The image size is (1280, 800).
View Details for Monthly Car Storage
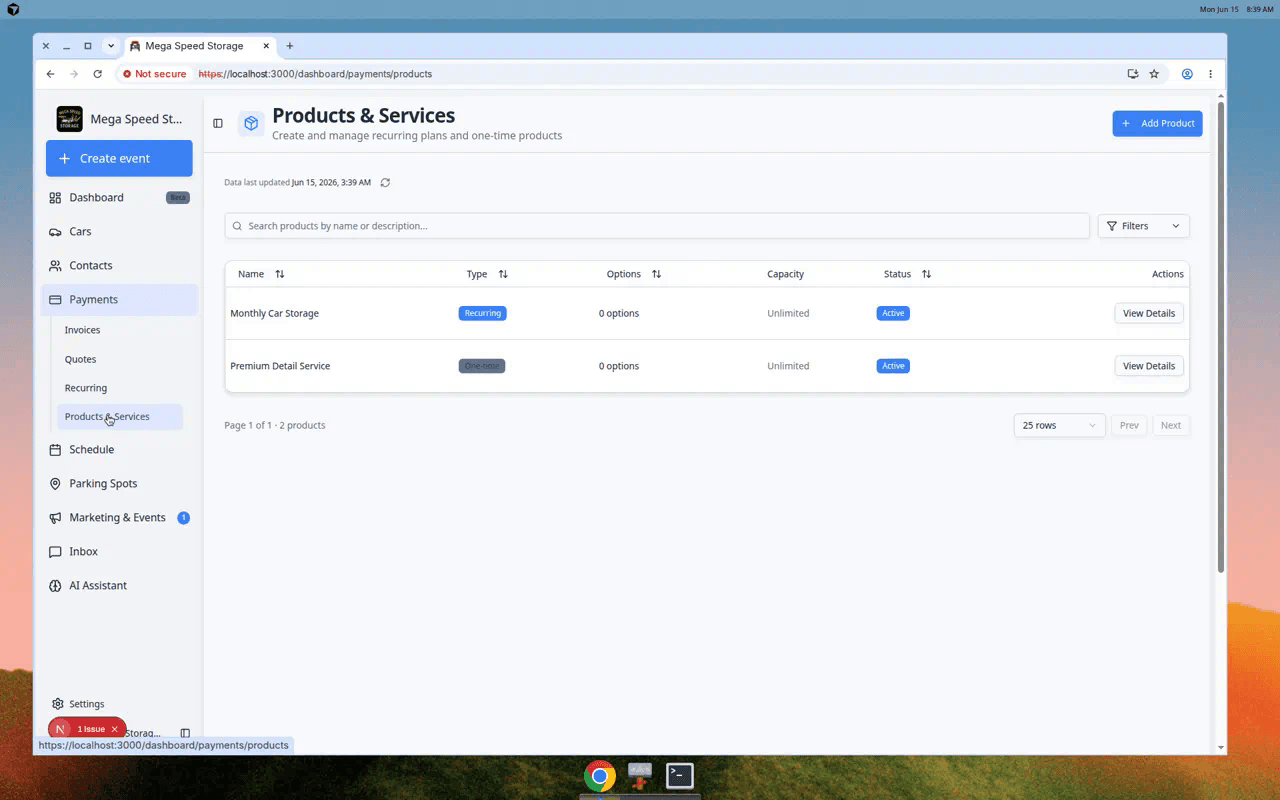tap(1149, 313)
